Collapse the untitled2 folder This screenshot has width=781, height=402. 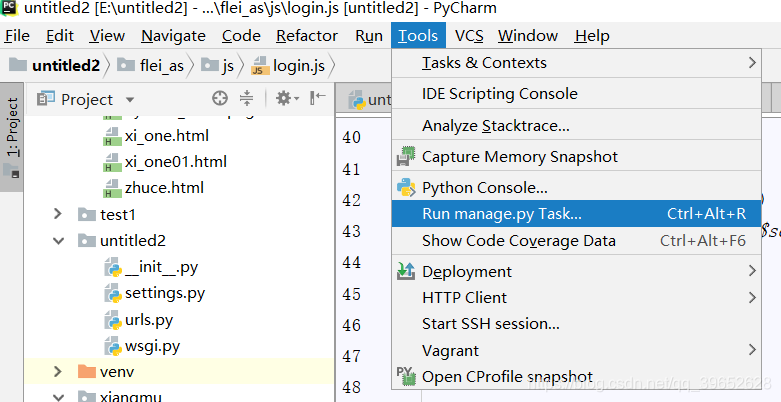point(58,241)
